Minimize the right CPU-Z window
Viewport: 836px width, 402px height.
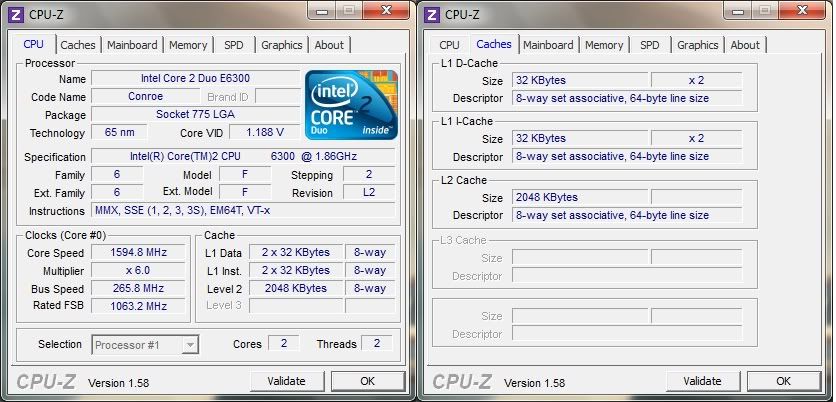coord(738,10)
